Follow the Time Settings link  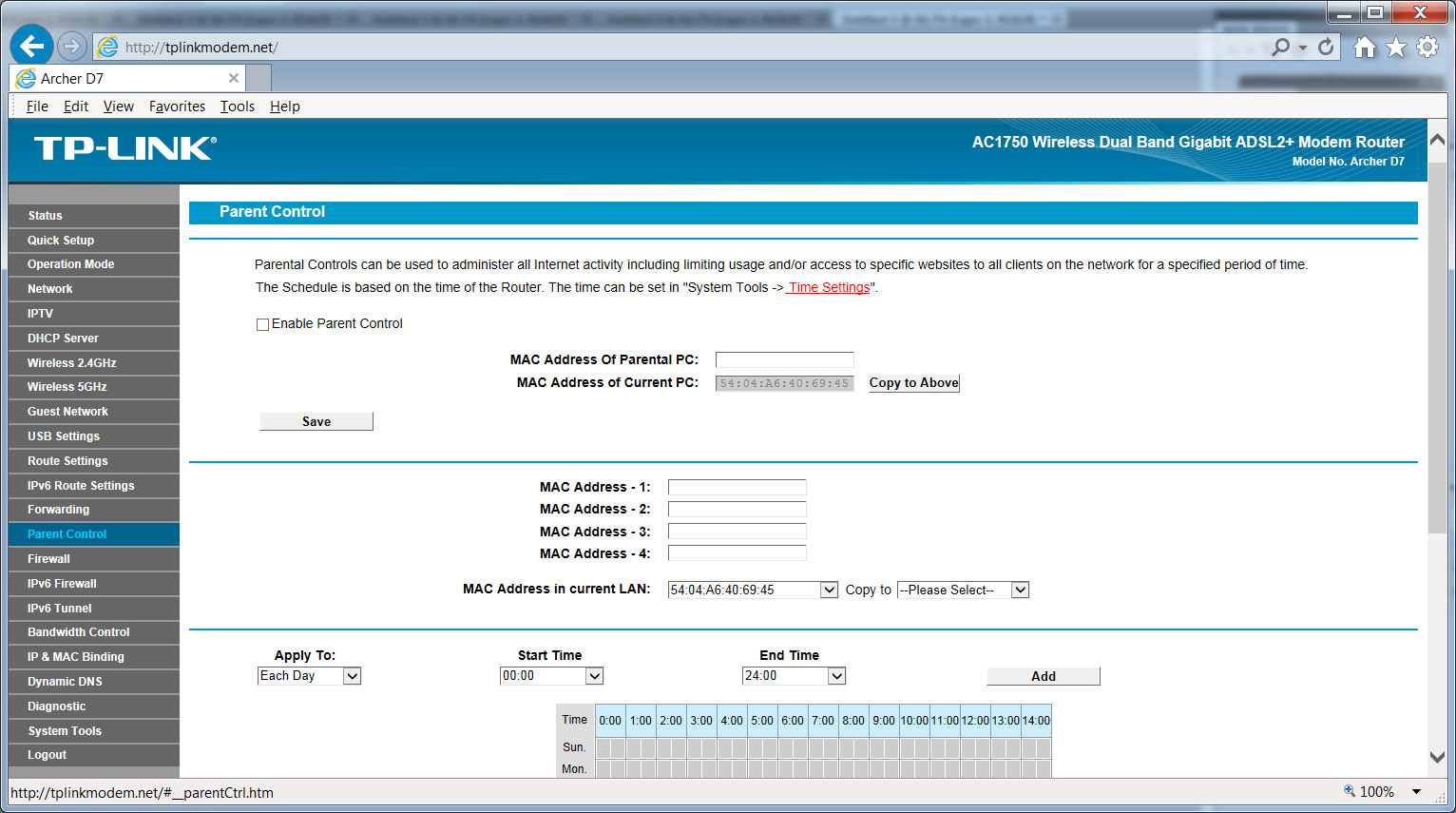tap(828, 288)
